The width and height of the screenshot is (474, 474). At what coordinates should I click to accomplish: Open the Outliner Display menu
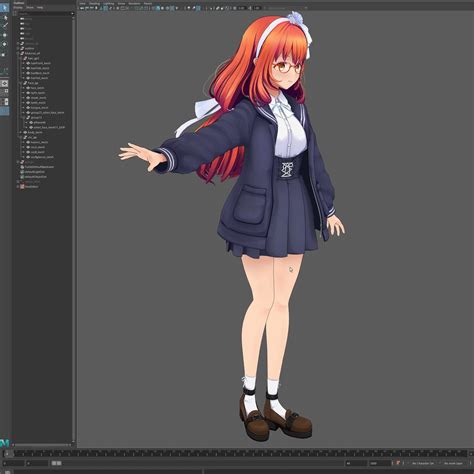[18, 7]
